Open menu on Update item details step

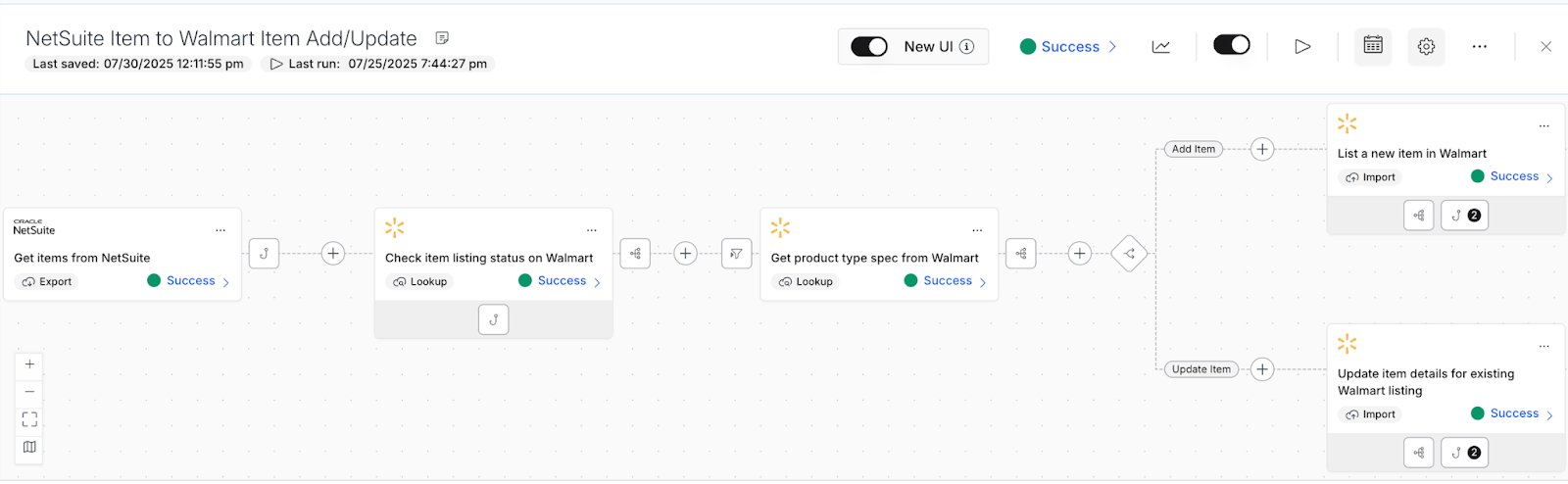(1544, 346)
